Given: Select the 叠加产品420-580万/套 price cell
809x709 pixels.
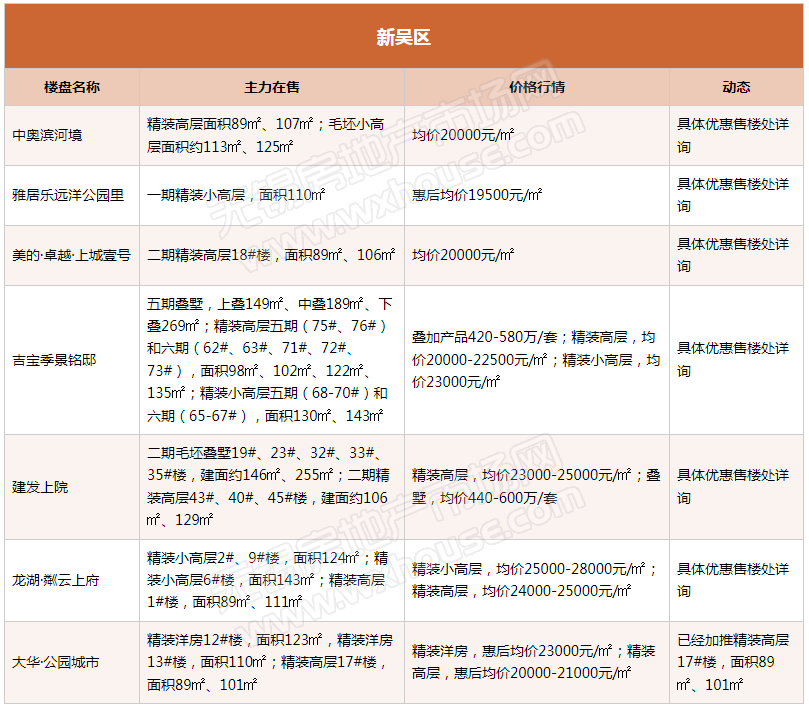Looking at the screenshot, I should click(x=536, y=359).
